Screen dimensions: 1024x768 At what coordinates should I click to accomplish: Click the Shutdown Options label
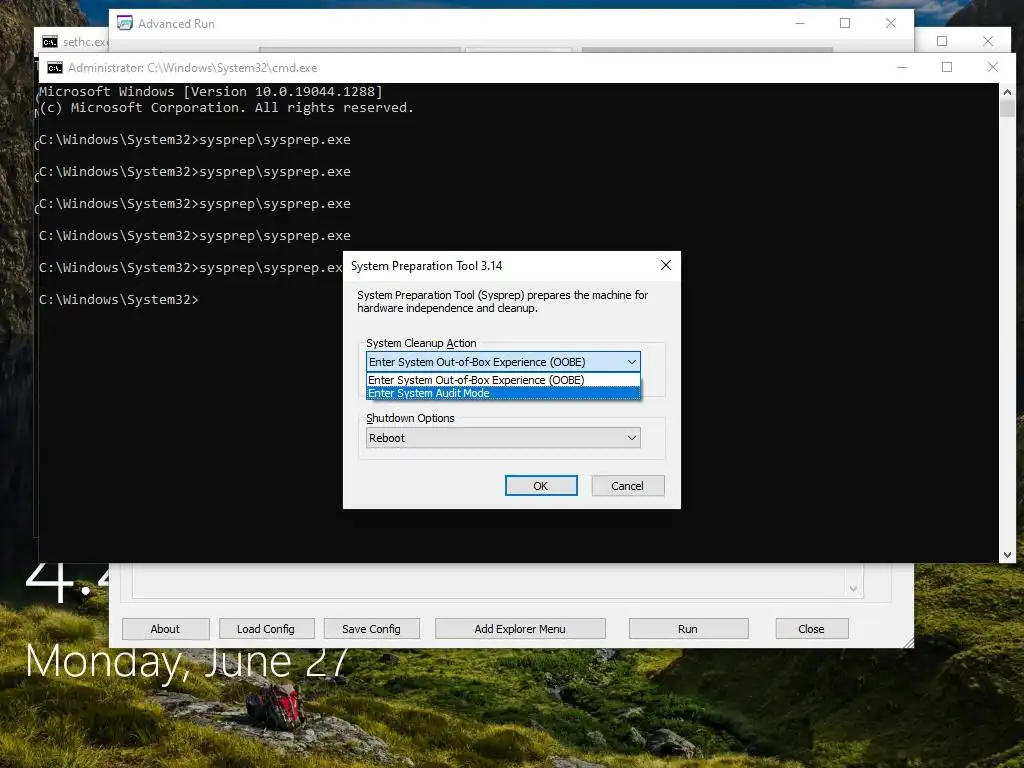point(410,418)
